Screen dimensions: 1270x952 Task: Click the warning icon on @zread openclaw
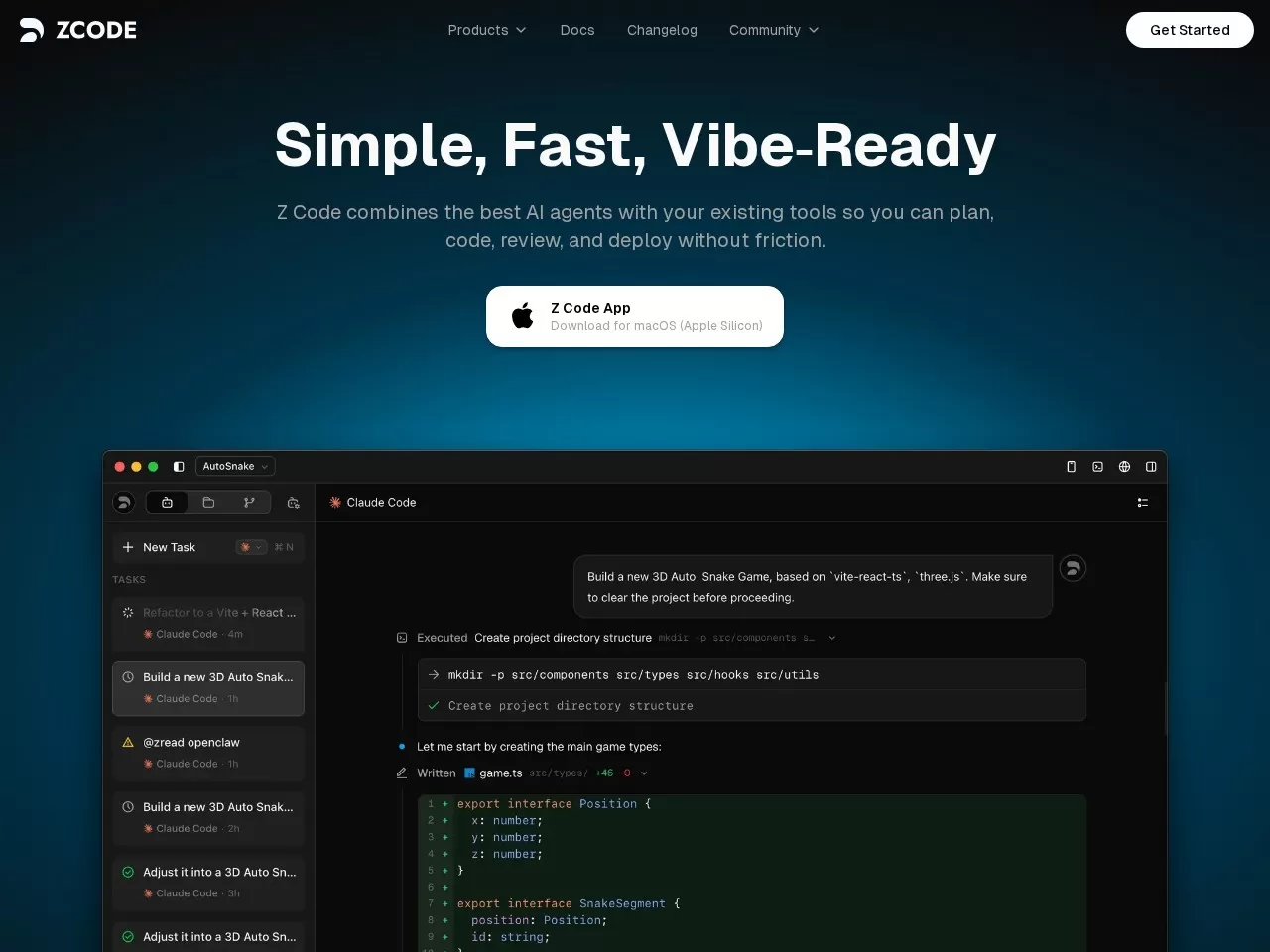point(128,742)
